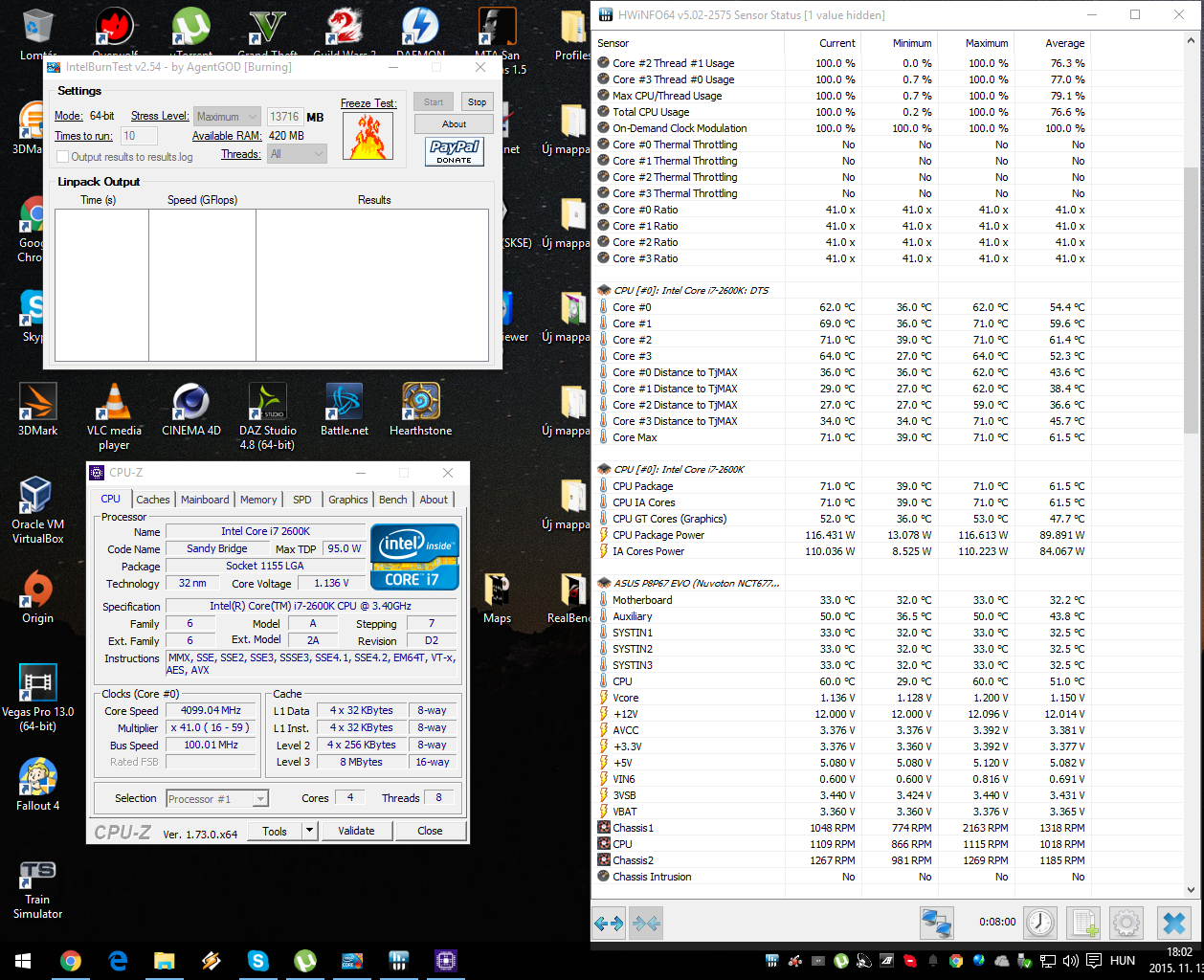This screenshot has height=980, width=1204.
Task: Click the expand columns arrows icon in HWiNFO
Action: (609, 924)
